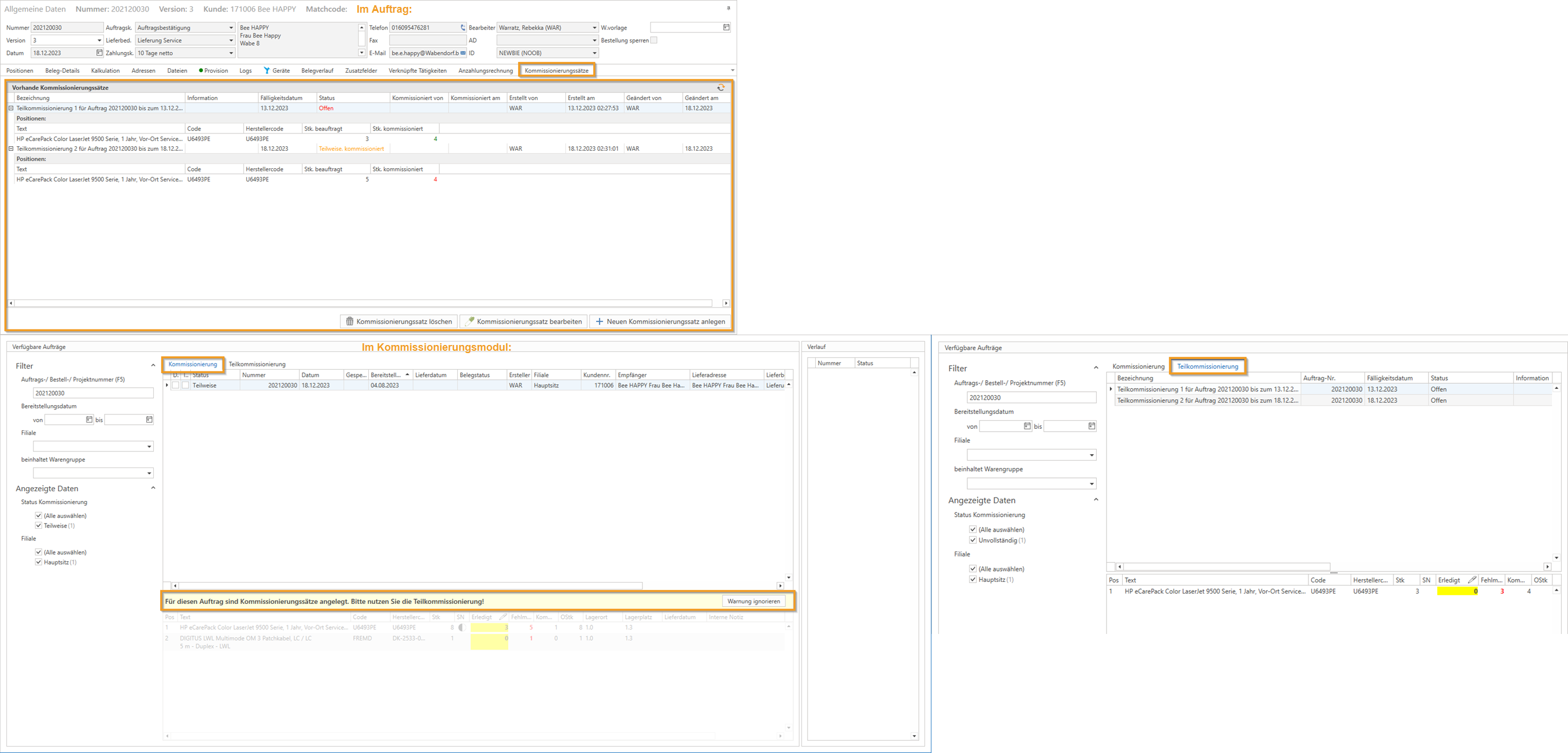Click the refresh icon in Kommissionierungssätze panel
This screenshot has width=1568, height=753.
(721, 88)
